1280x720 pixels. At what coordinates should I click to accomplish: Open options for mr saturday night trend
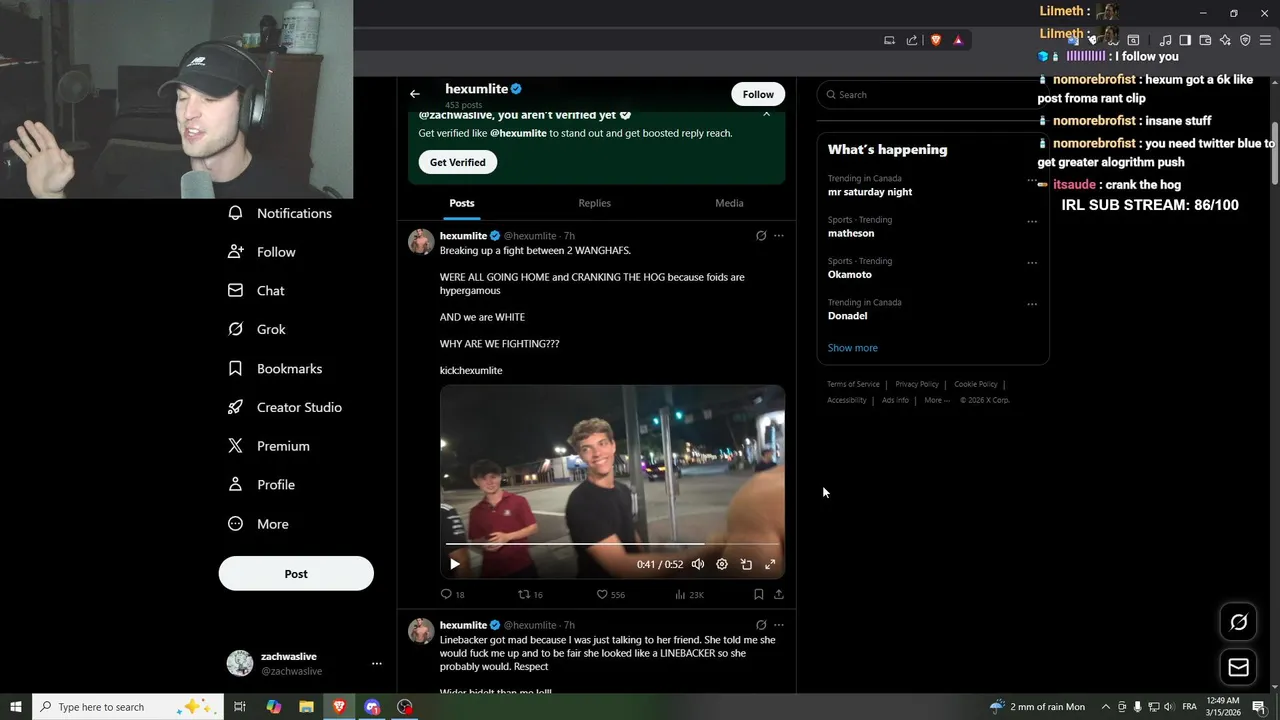pyautogui.click(x=1032, y=181)
